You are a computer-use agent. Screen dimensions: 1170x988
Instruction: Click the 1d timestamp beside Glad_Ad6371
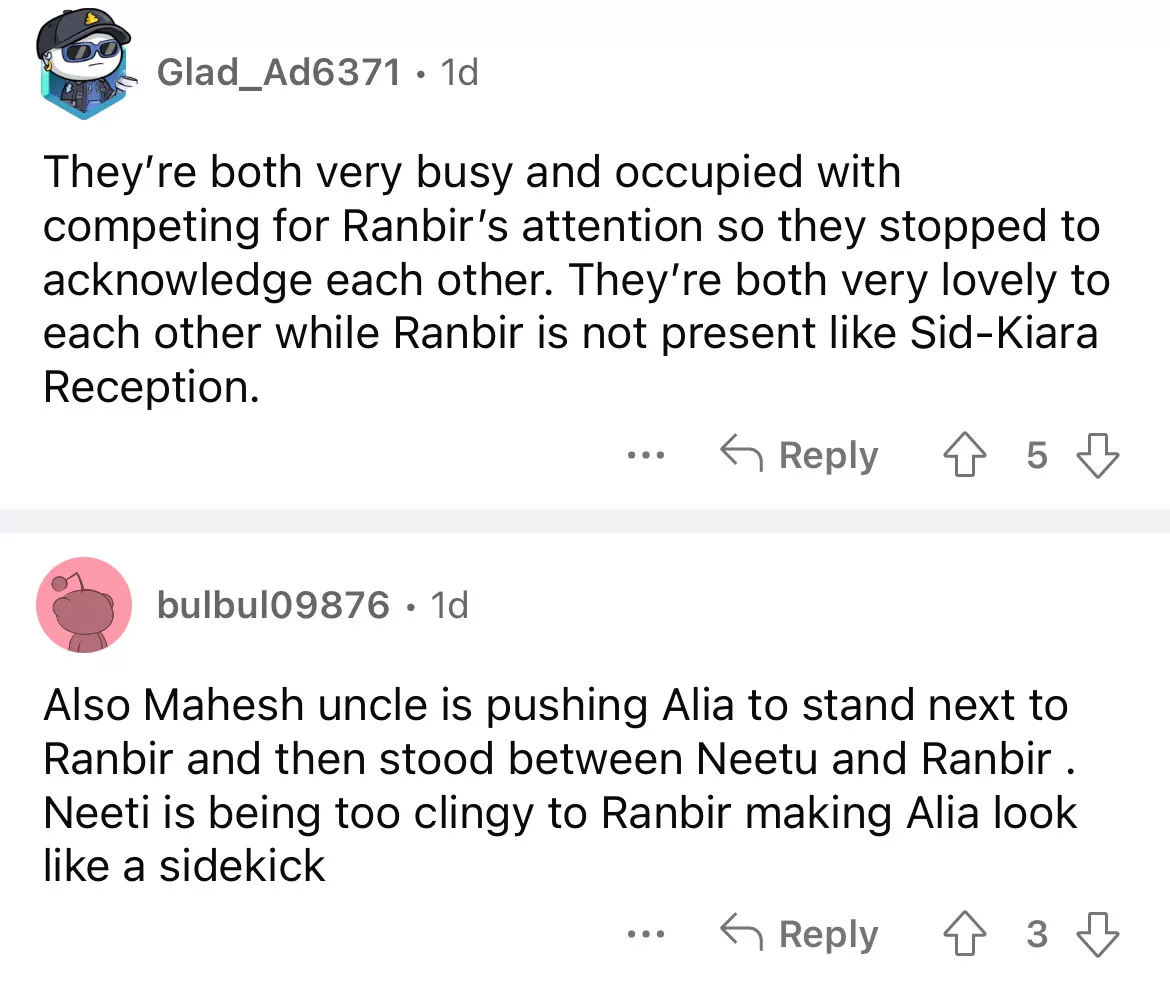coord(460,72)
